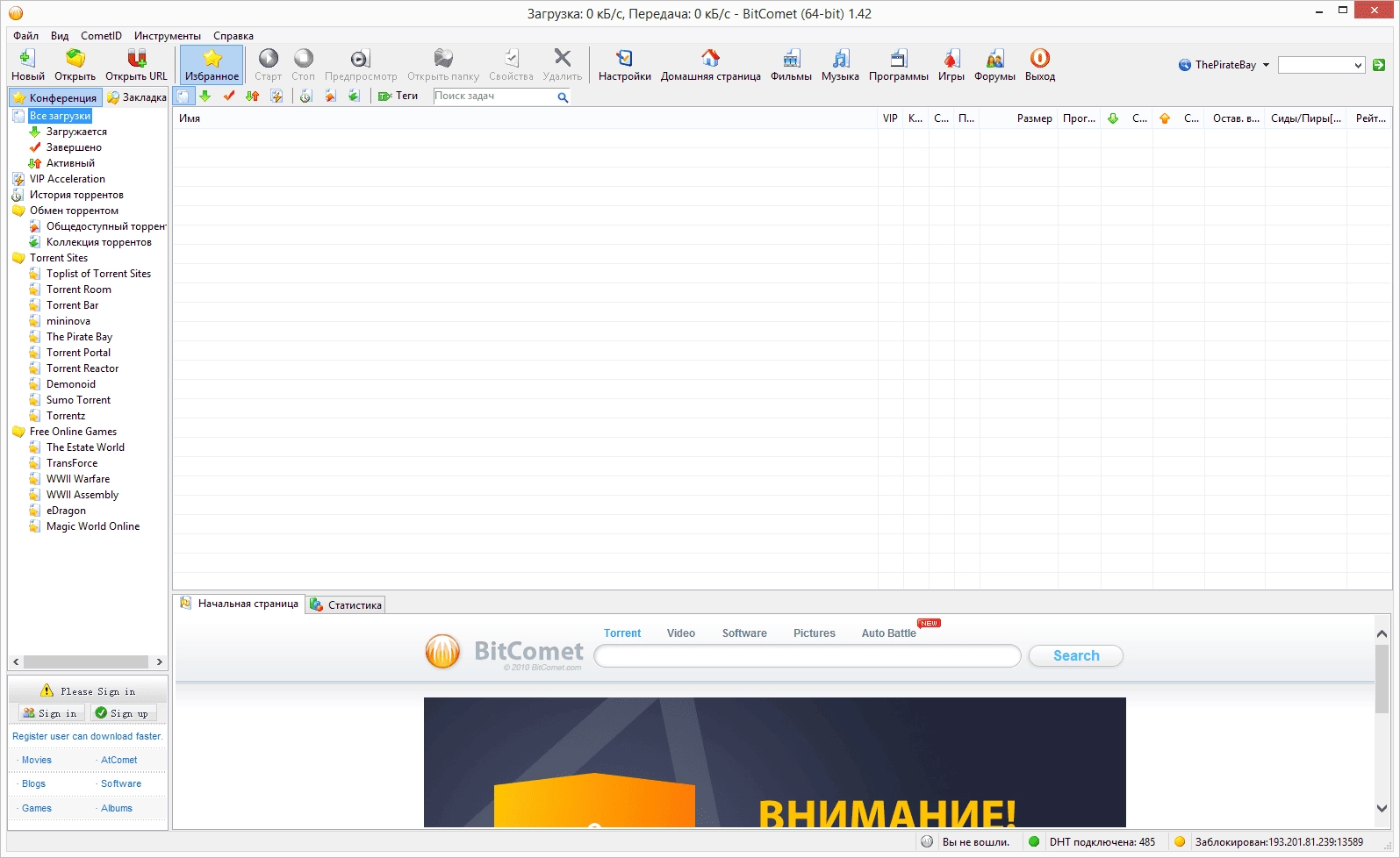Open the Файл menu
1400x858 pixels.
tap(26, 36)
